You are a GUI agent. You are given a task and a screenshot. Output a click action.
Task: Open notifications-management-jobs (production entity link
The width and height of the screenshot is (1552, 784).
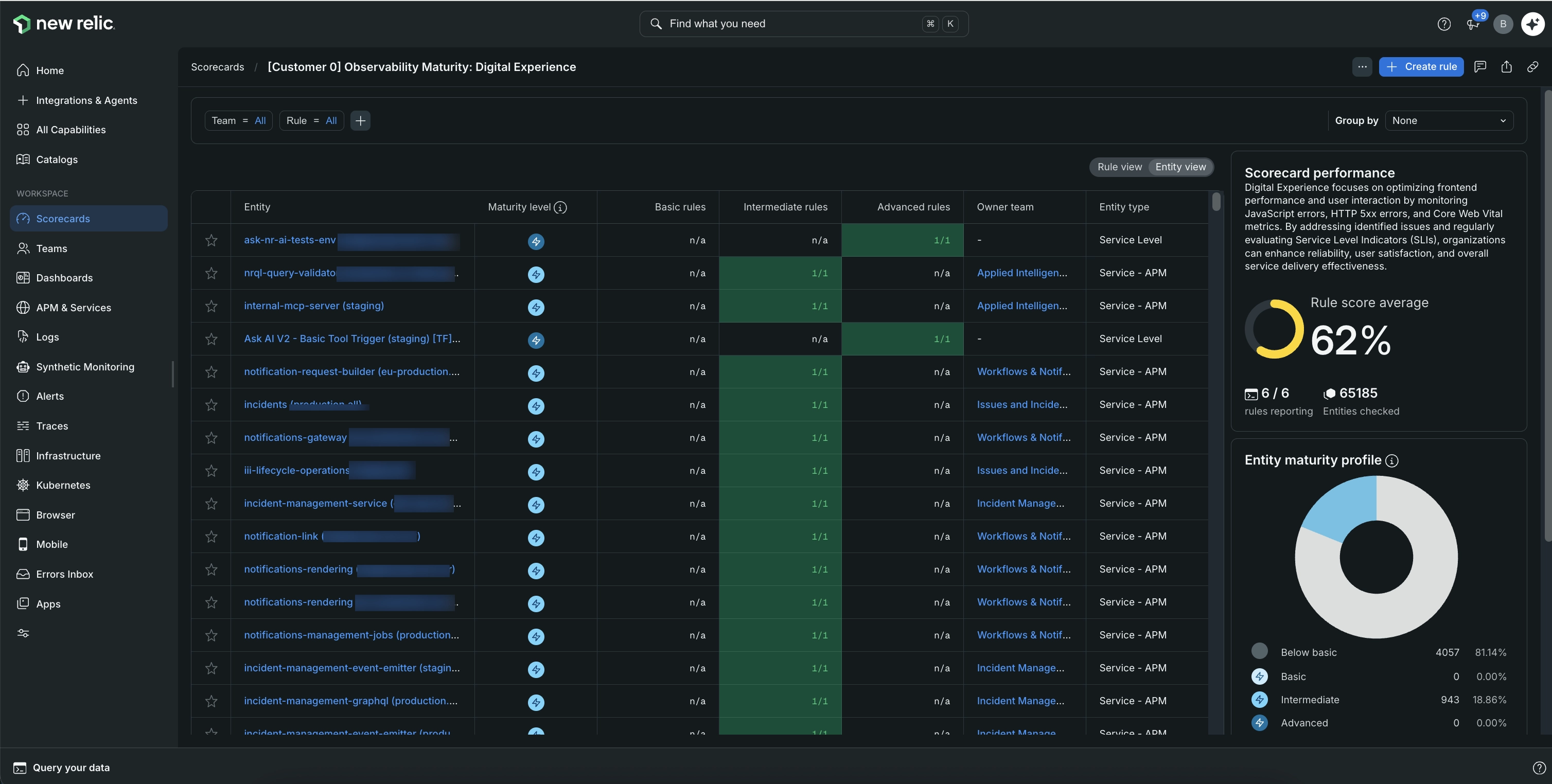(351, 635)
